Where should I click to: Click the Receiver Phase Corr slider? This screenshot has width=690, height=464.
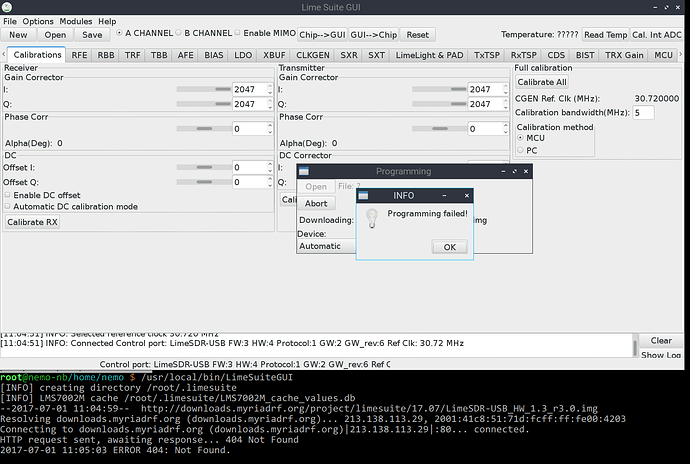[202, 129]
